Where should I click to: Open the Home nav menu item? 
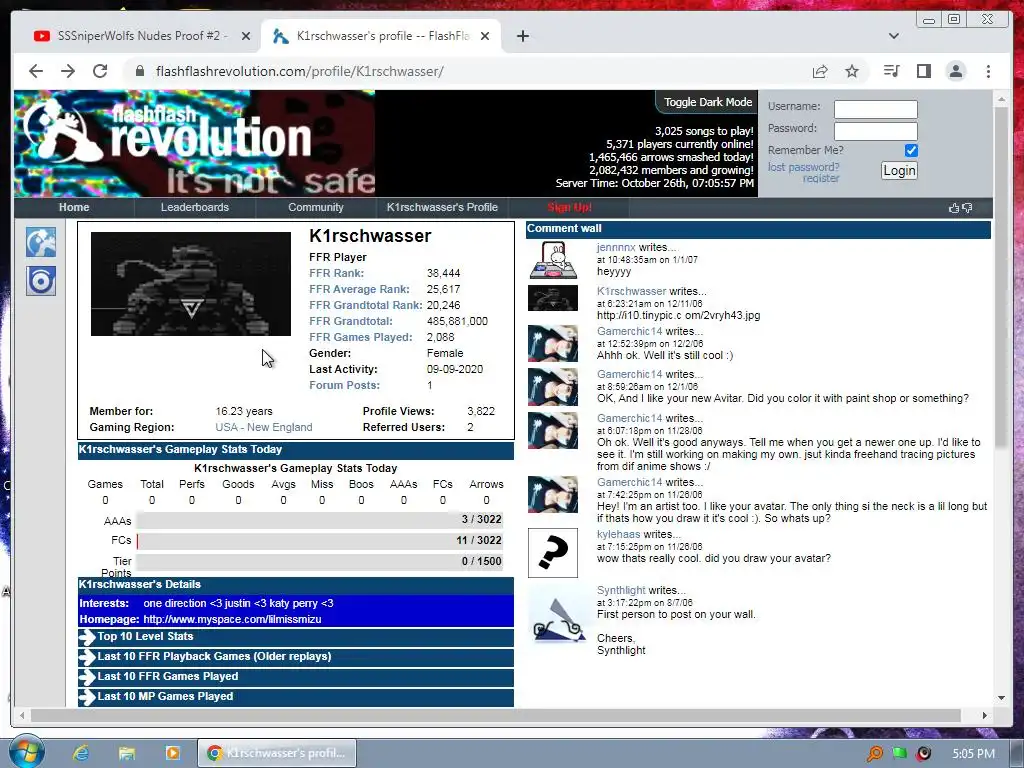pyautogui.click(x=74, y=207)
